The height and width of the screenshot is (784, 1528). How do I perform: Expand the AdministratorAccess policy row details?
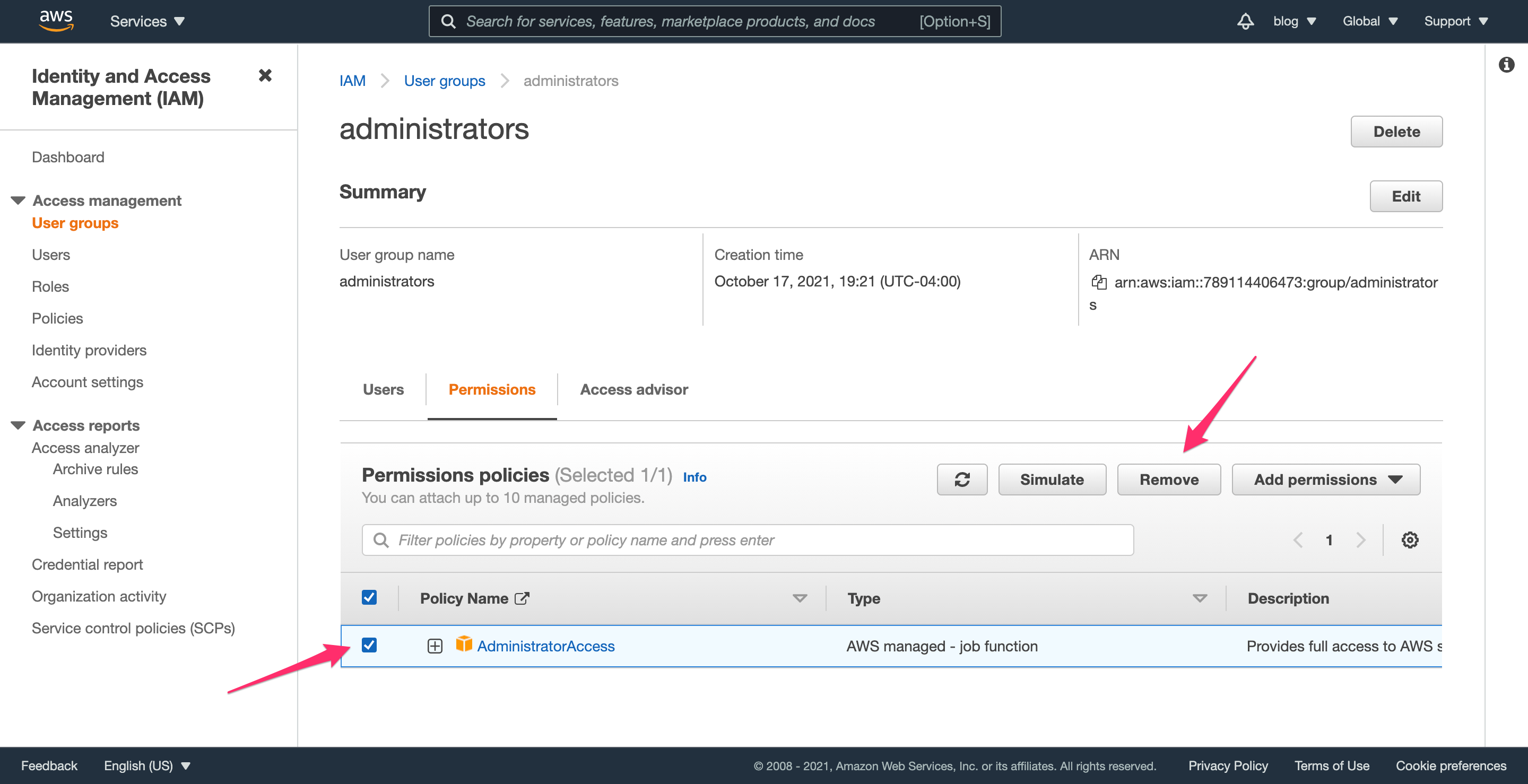coord(434,646)
